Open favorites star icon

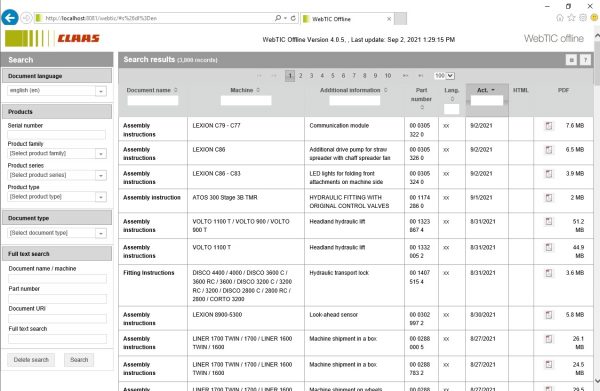click(571, 18)
